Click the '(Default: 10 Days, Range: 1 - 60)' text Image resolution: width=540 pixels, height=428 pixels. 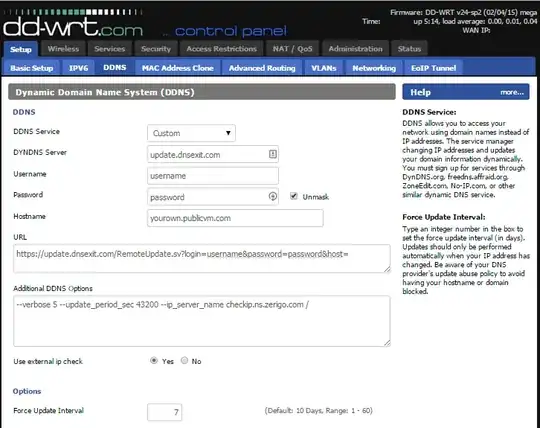pyautogui.click(x=319, y=410)
